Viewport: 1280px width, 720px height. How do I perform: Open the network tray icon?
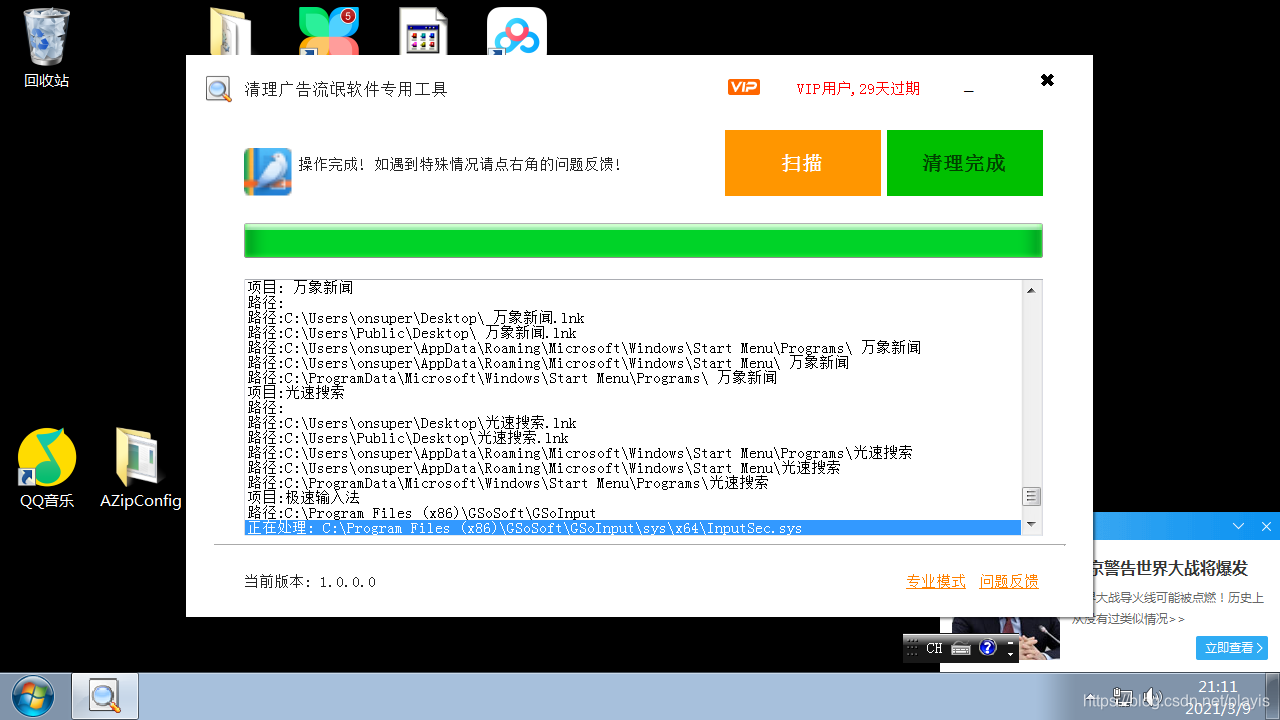tap(1123, 696)
